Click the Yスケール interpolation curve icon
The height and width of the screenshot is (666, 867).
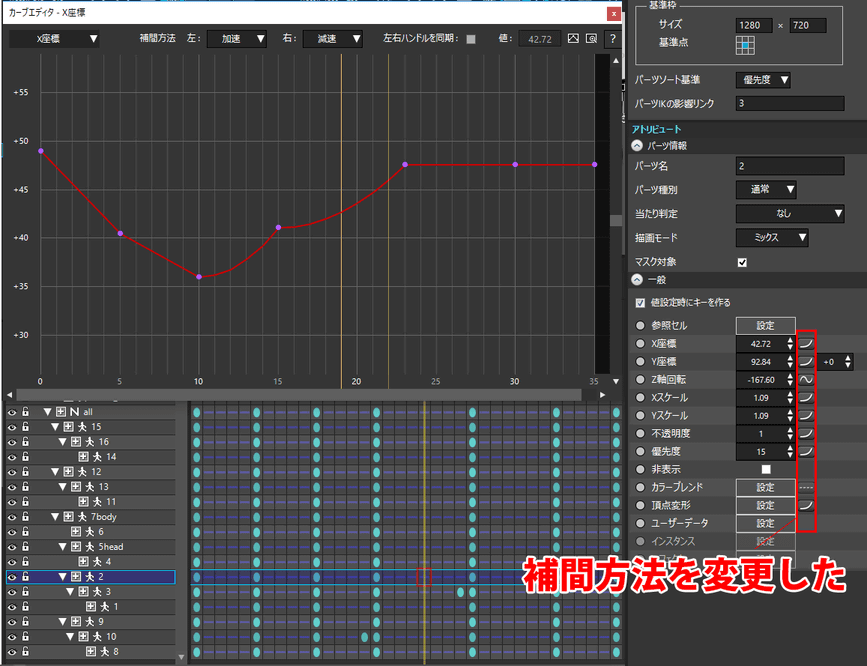806,415
